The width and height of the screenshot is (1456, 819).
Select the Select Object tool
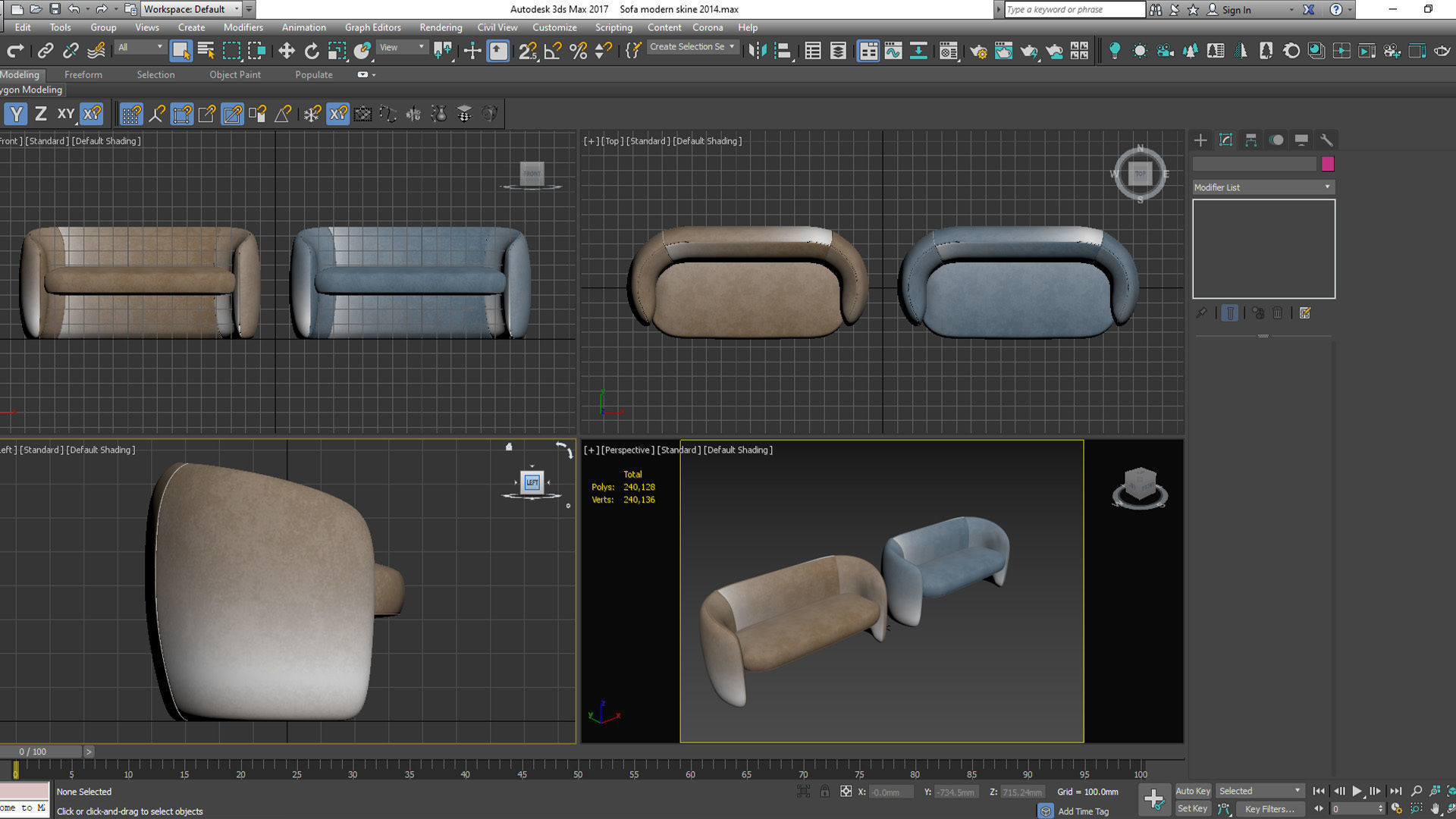pos(180,51)
